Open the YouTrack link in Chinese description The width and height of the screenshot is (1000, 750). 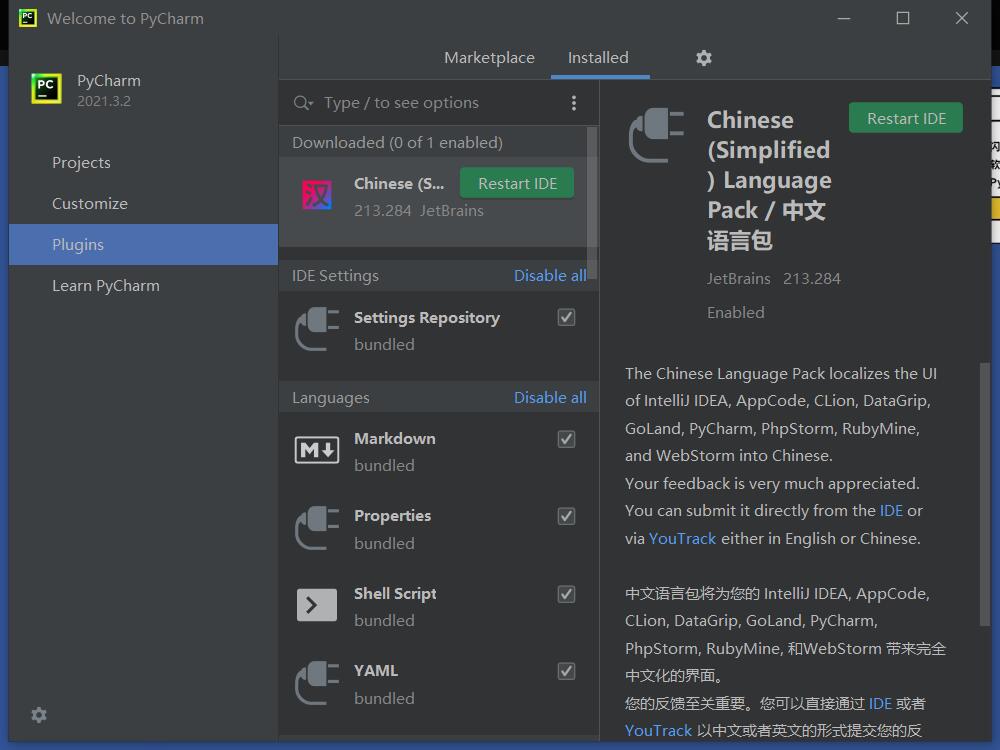[x=658, y=730]
